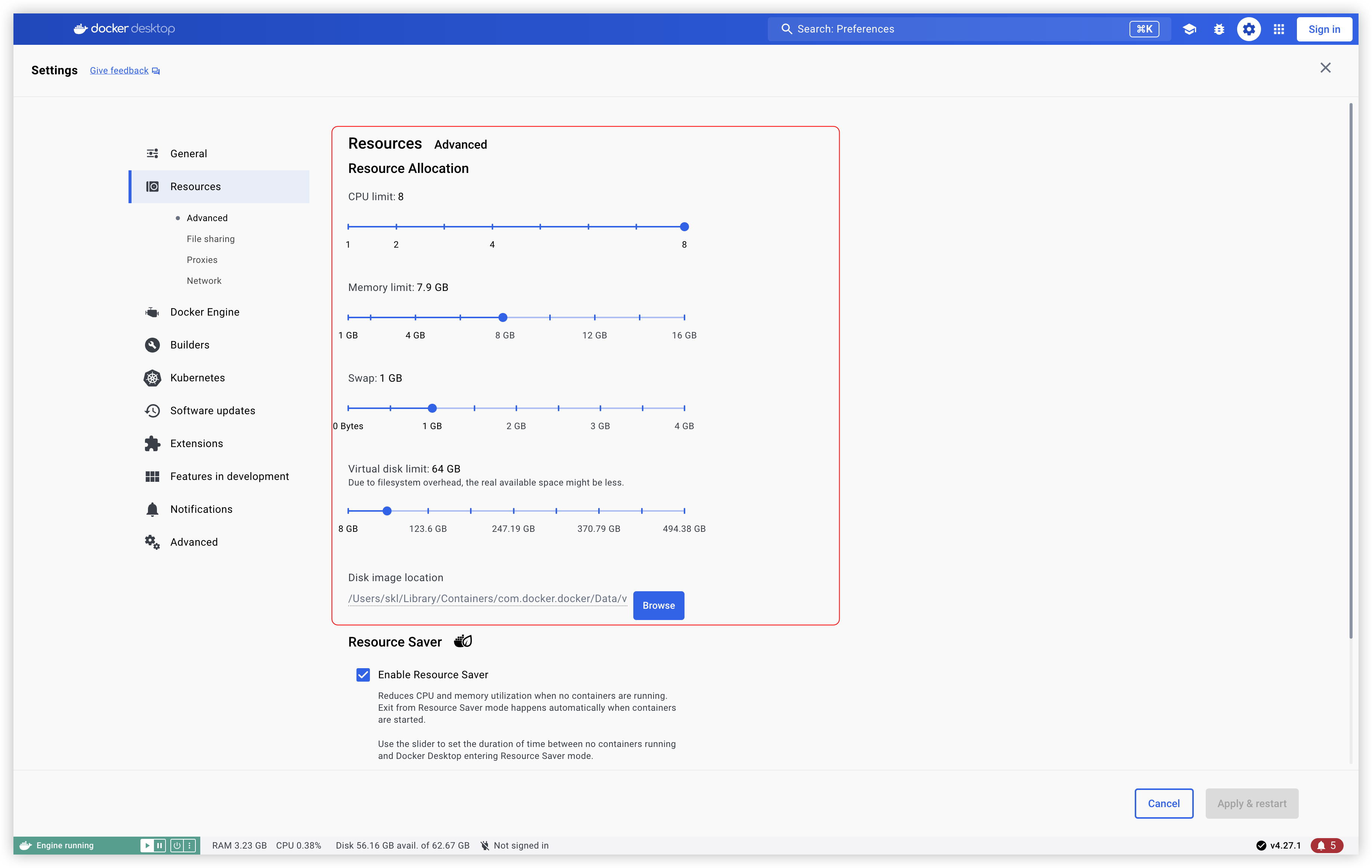Click the Browse button for disk image

point(658,605)
